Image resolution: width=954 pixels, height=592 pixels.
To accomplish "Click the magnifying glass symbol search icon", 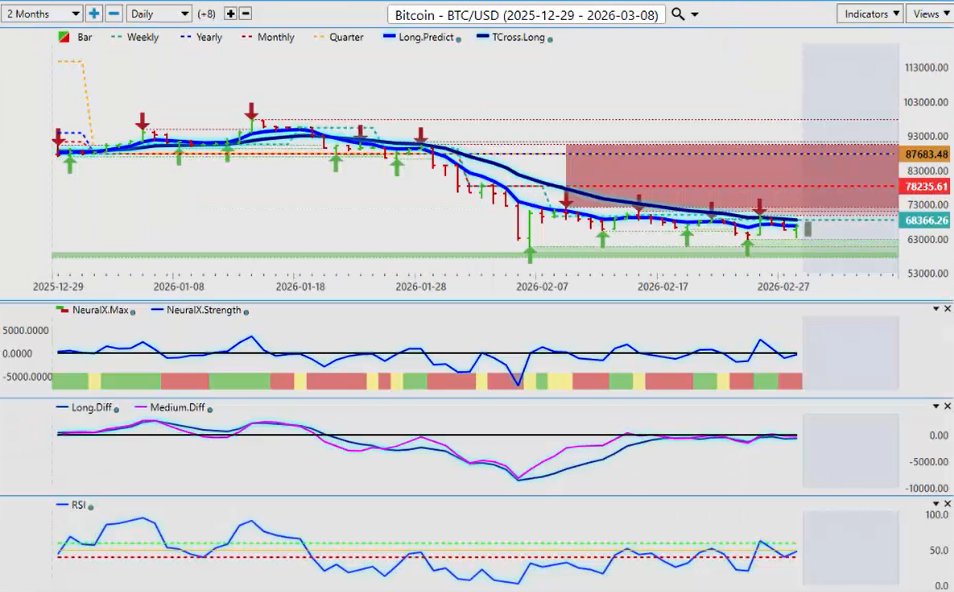I will (x=678, y=14).
